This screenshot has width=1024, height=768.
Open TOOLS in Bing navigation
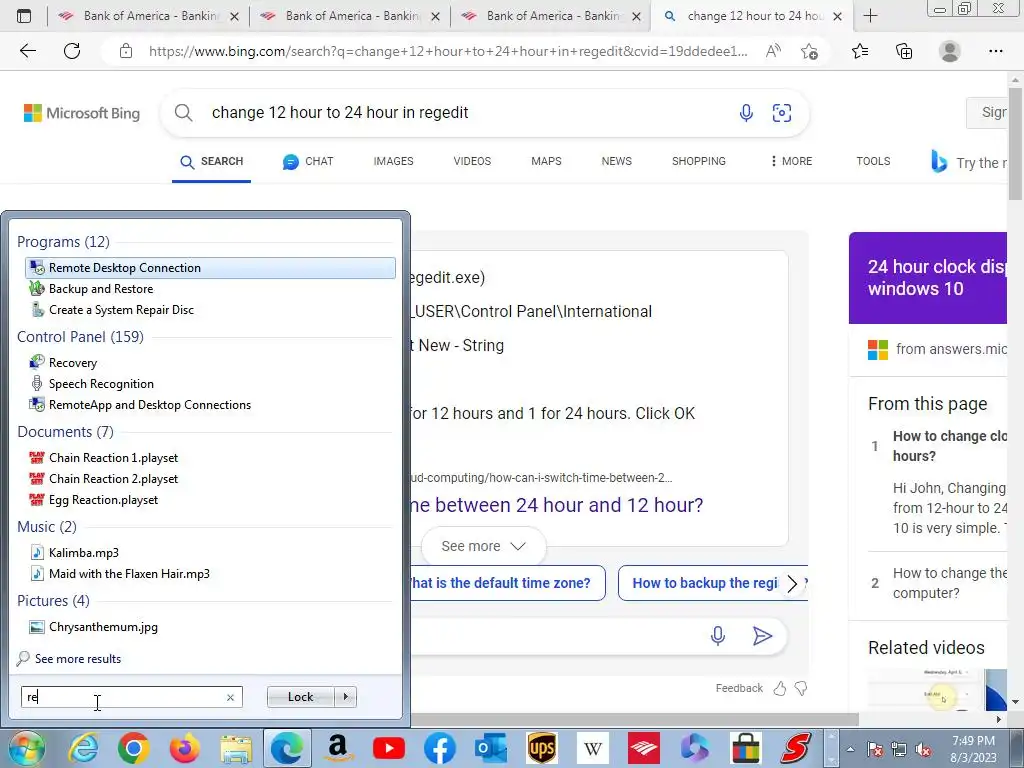point(873,161)
